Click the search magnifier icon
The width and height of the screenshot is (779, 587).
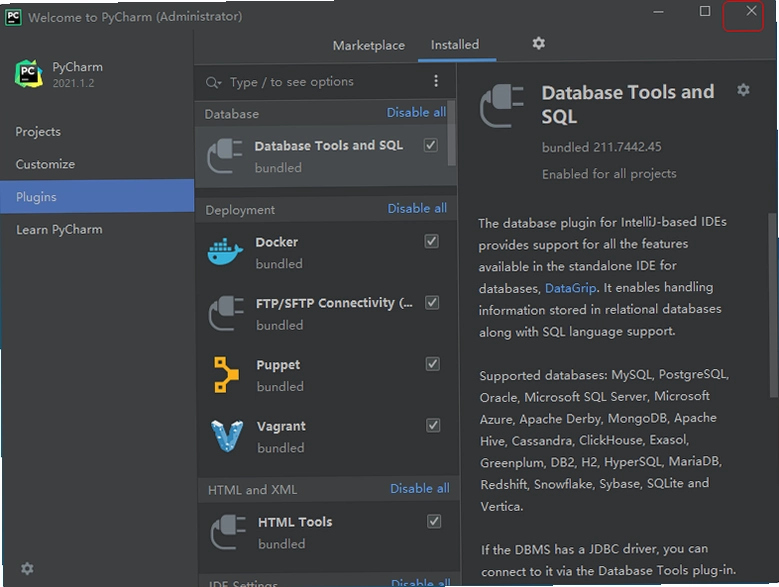[213, 82]
